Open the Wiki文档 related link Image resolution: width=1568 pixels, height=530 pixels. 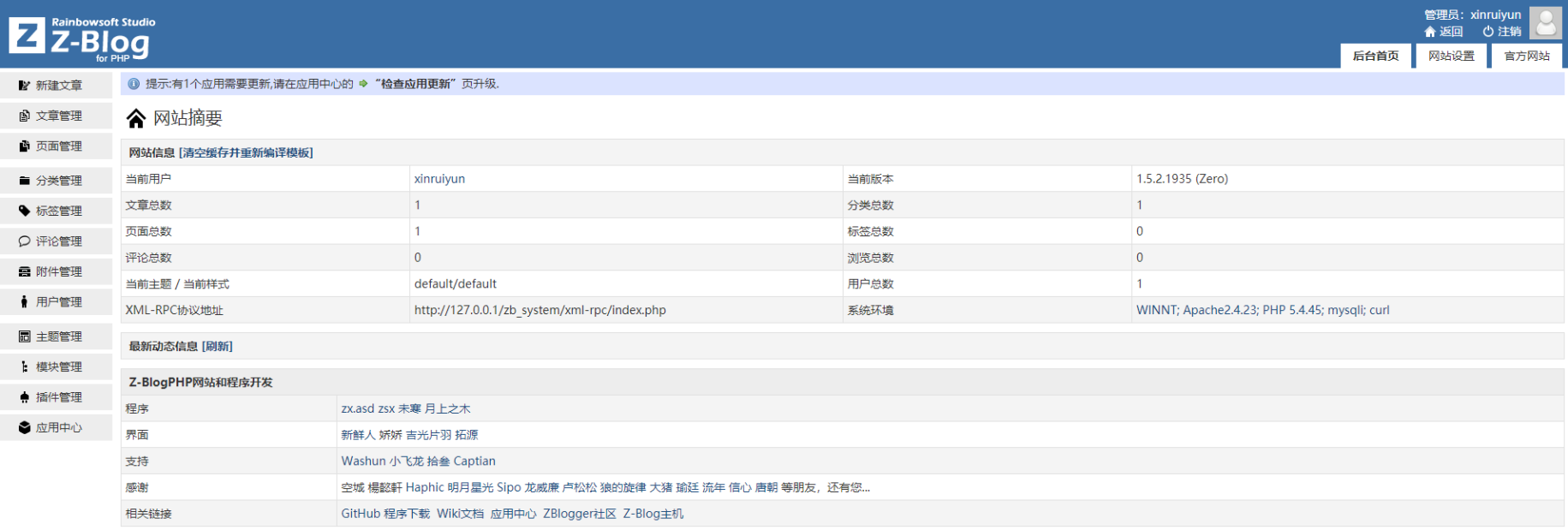click(x=460, y=514)
